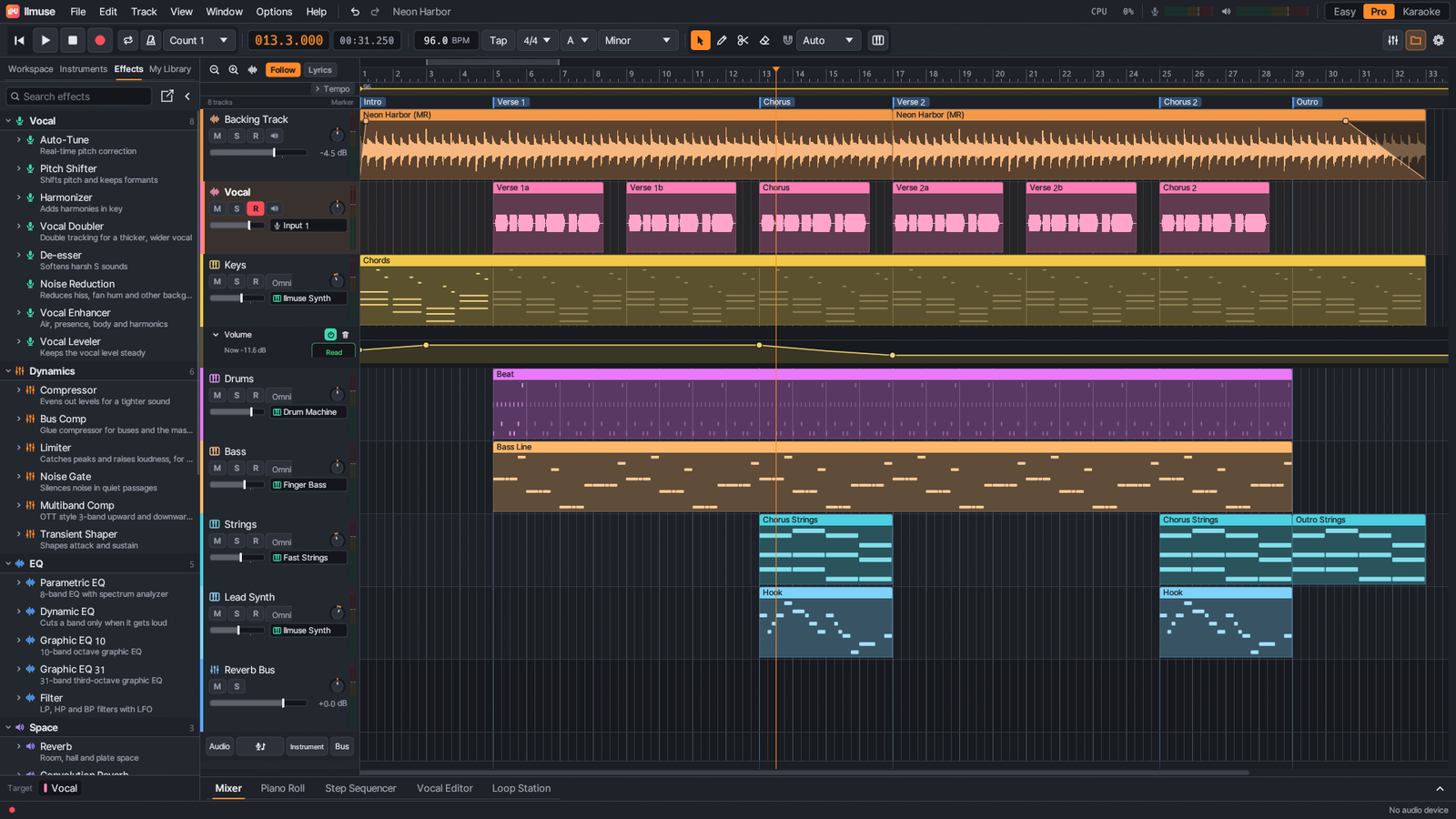This screenshot has height=819, width=1456.
Task: Click the redo arrow icon
Action: 375,12
